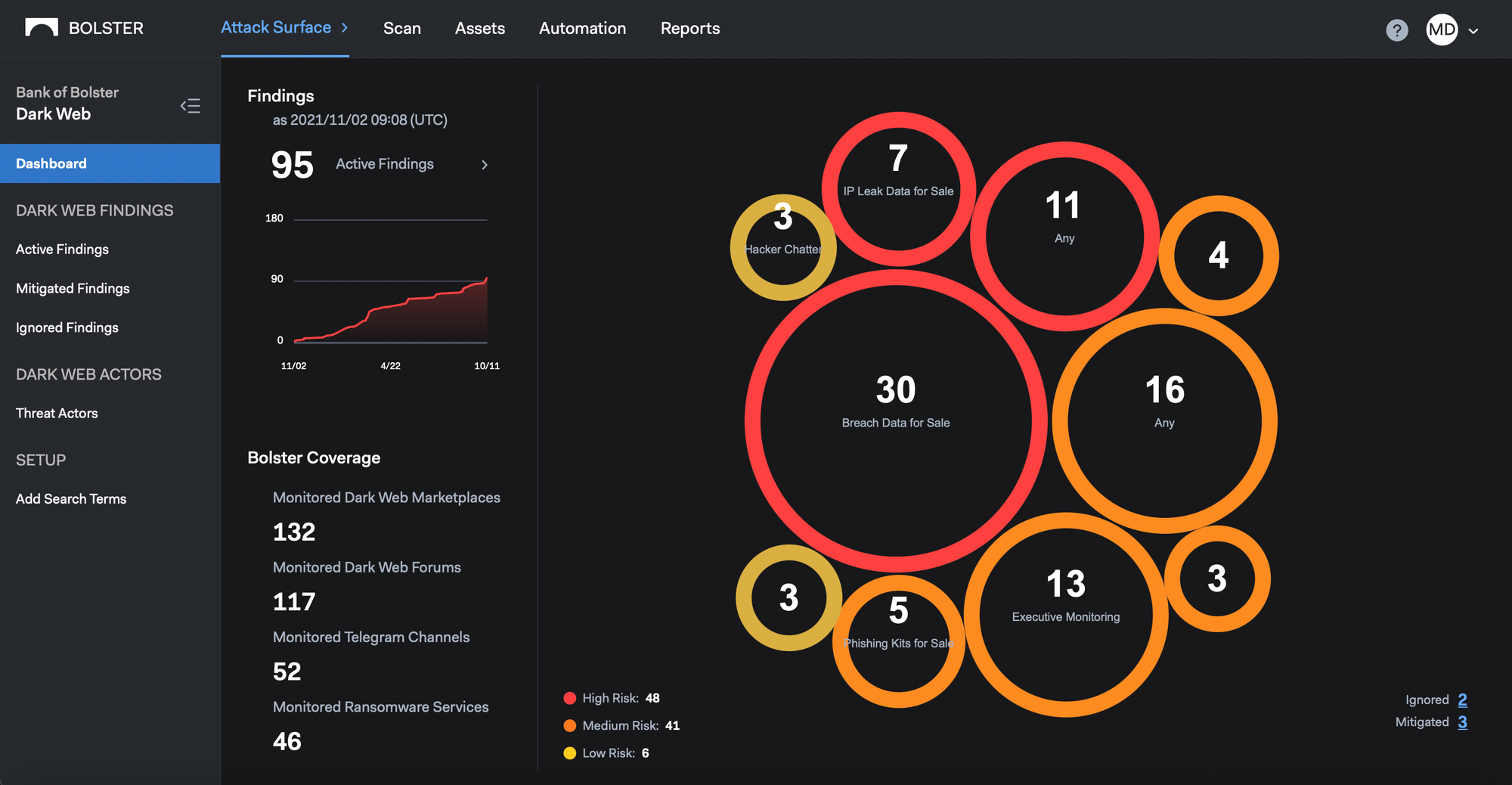
Task: Click Monitored Telegram Channels value 52
Action: coord(287,672)
